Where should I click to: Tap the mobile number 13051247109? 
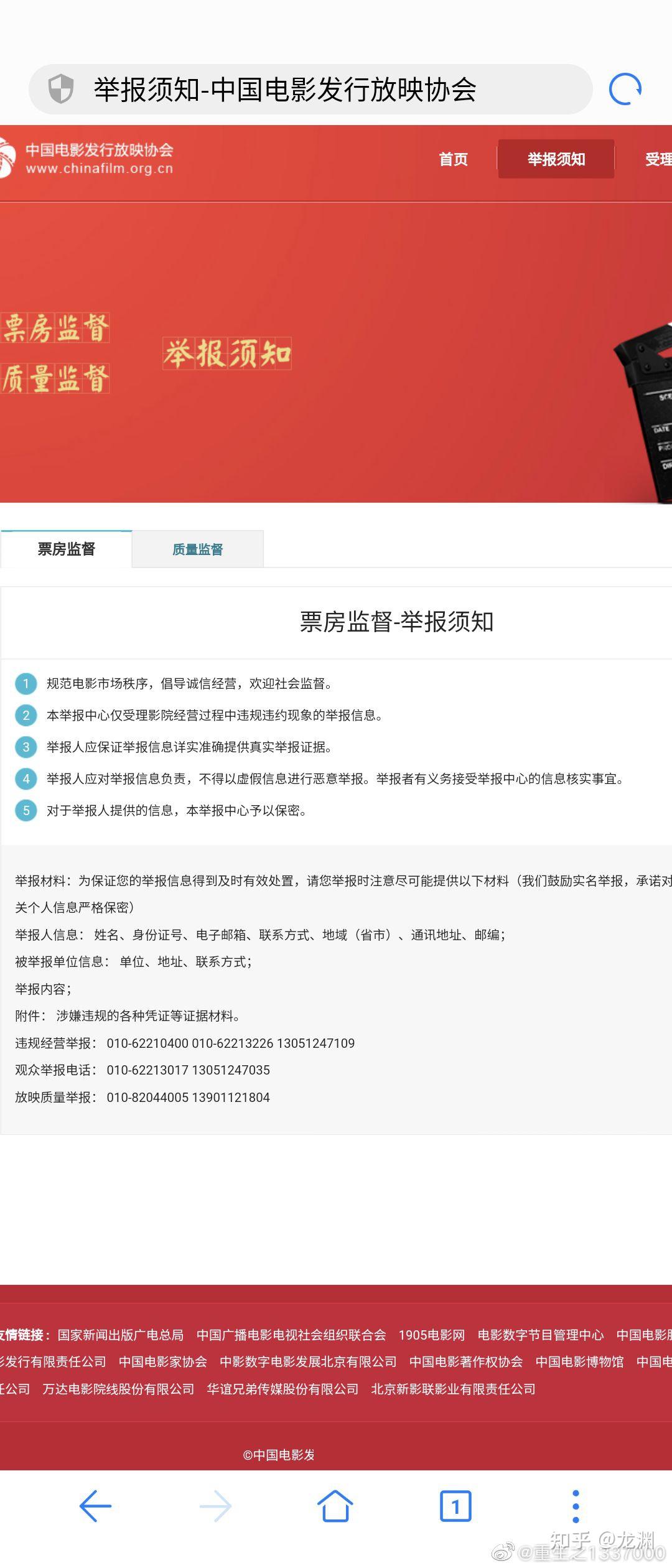pyautogui.click(x=316, y=1043)
